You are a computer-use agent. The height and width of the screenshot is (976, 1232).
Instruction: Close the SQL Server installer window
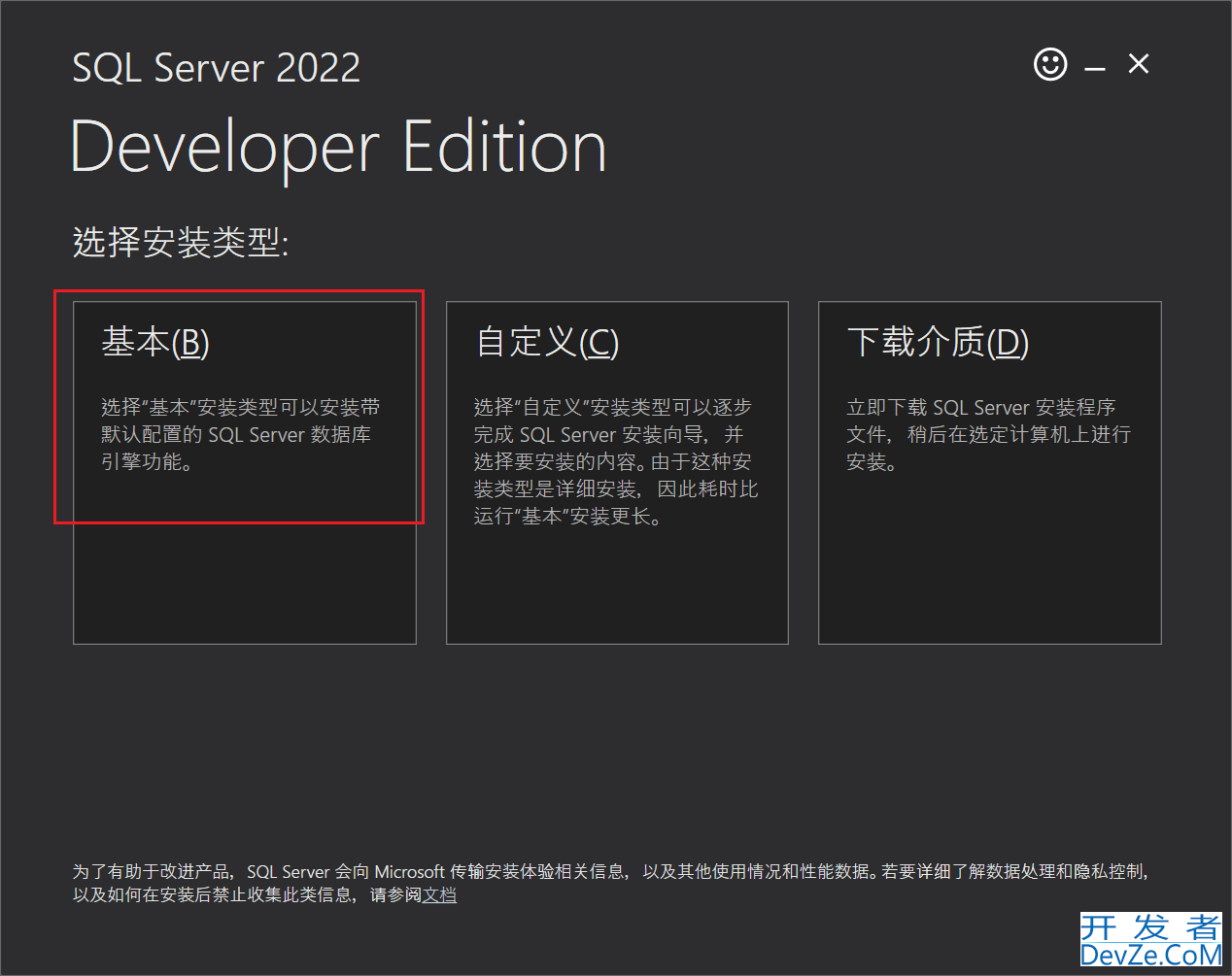[1139, 64]
